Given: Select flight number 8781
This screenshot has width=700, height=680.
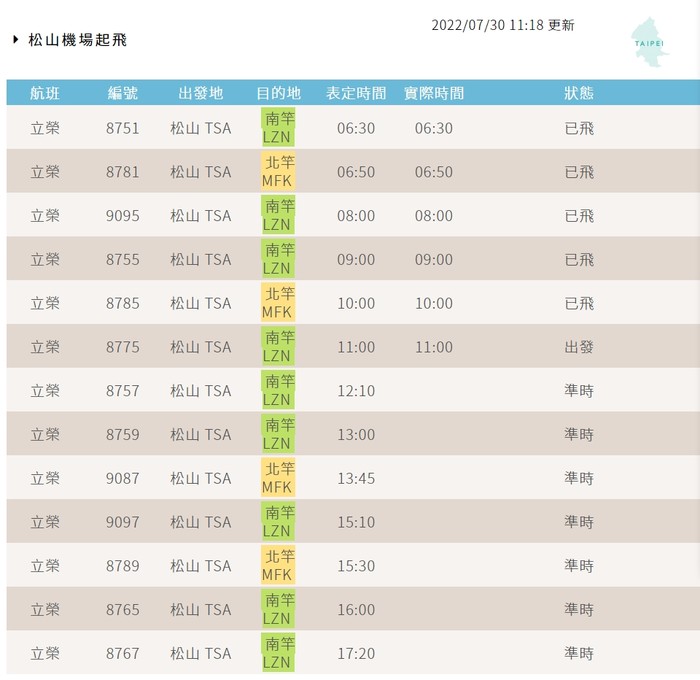Looking at the screenshot, I should click(123, 172).
